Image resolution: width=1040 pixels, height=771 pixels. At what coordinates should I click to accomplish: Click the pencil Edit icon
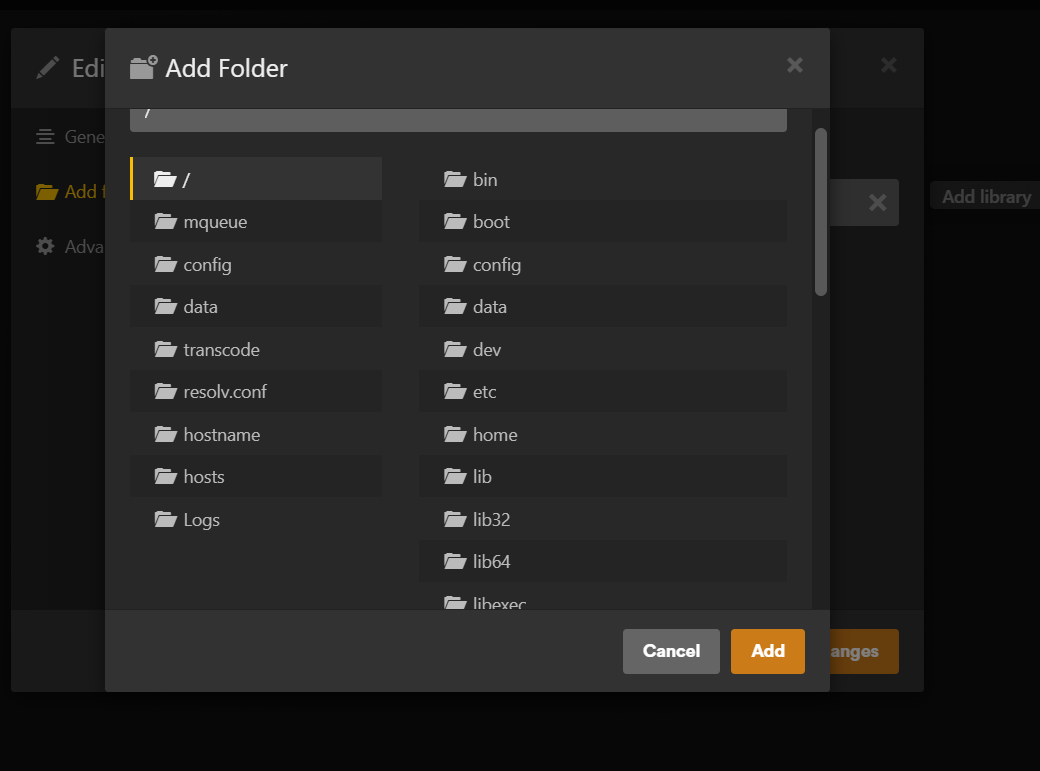(x=48, y=68)
